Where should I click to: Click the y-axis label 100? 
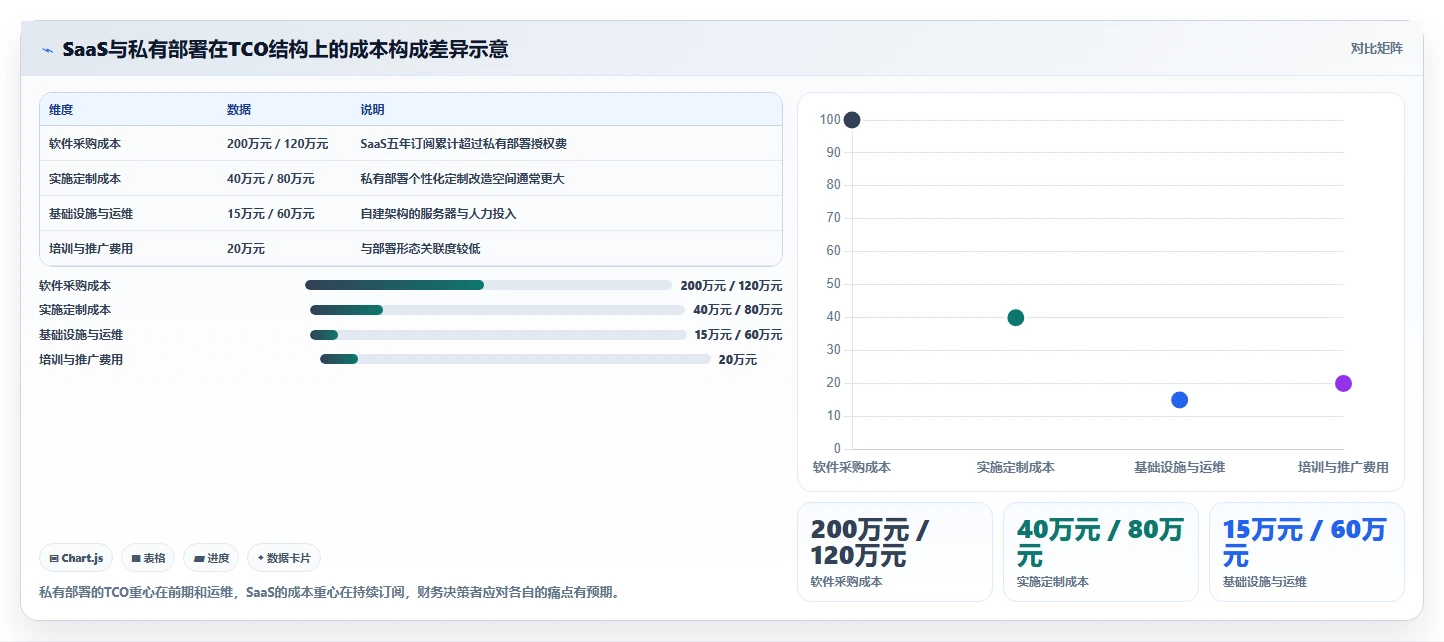830,120
